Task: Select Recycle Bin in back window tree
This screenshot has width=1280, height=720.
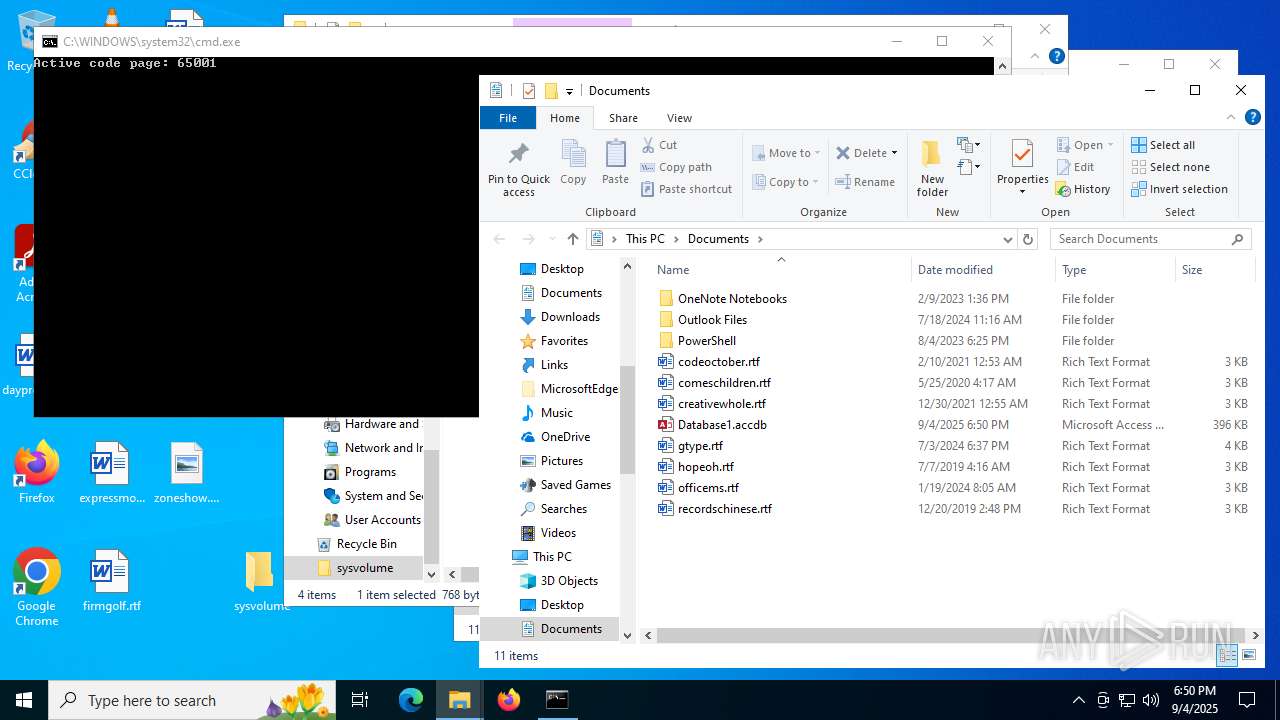Action: [x=366, y=544]
